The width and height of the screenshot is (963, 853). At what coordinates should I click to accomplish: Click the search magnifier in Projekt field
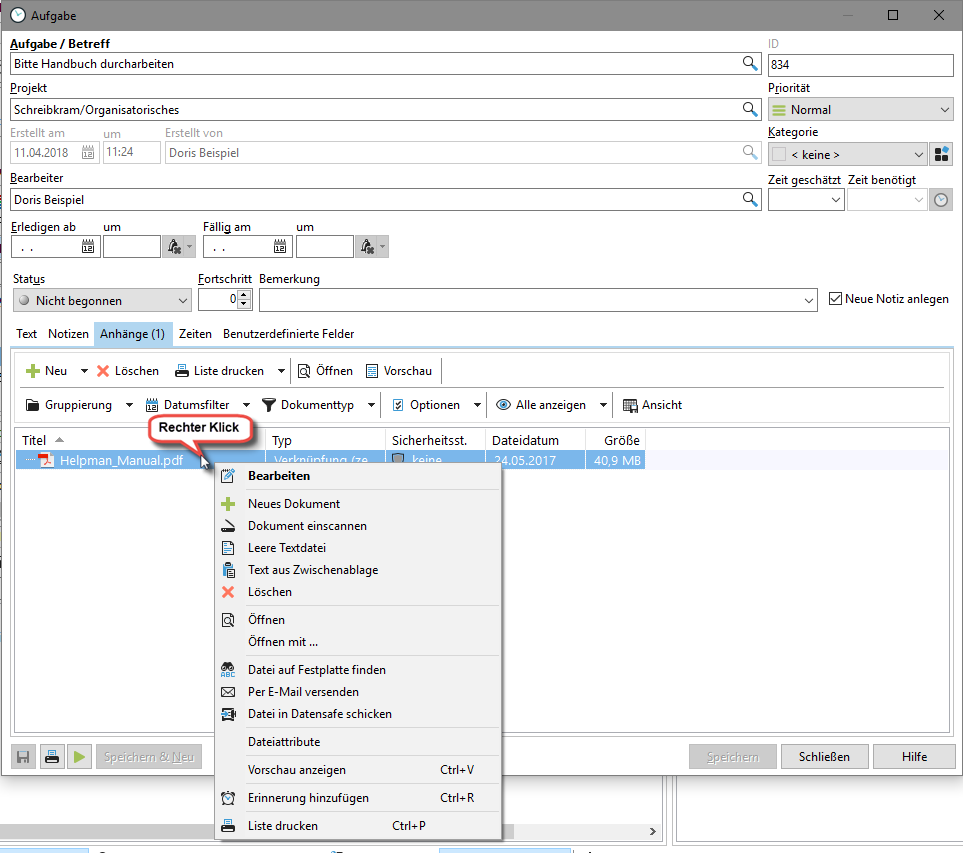point(749,109)
